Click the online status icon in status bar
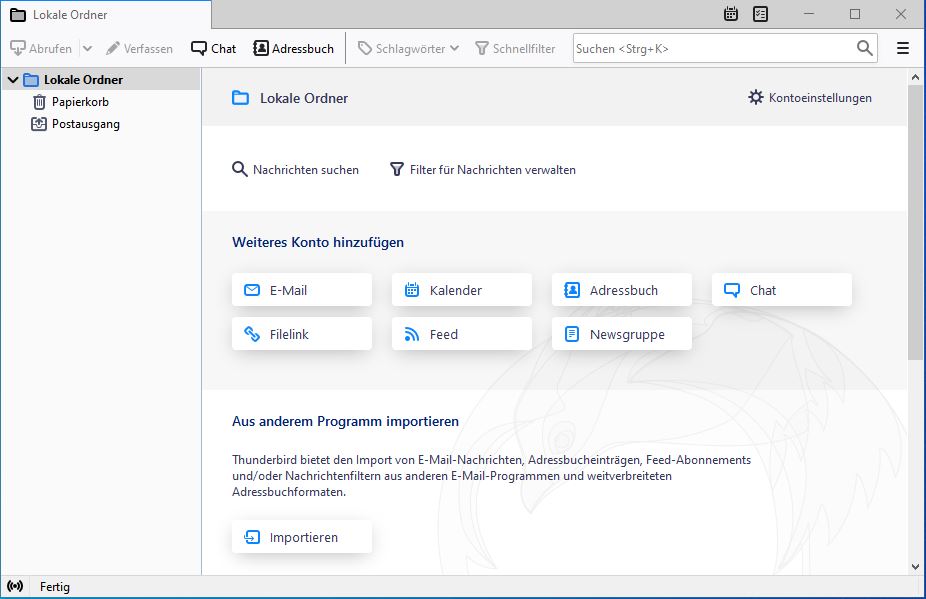The width and height of the screenshot is (926, 599). [x=15, y=587]
